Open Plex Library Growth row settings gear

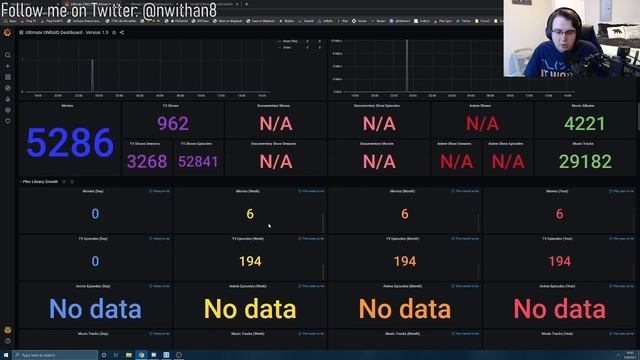pos(64,182)
